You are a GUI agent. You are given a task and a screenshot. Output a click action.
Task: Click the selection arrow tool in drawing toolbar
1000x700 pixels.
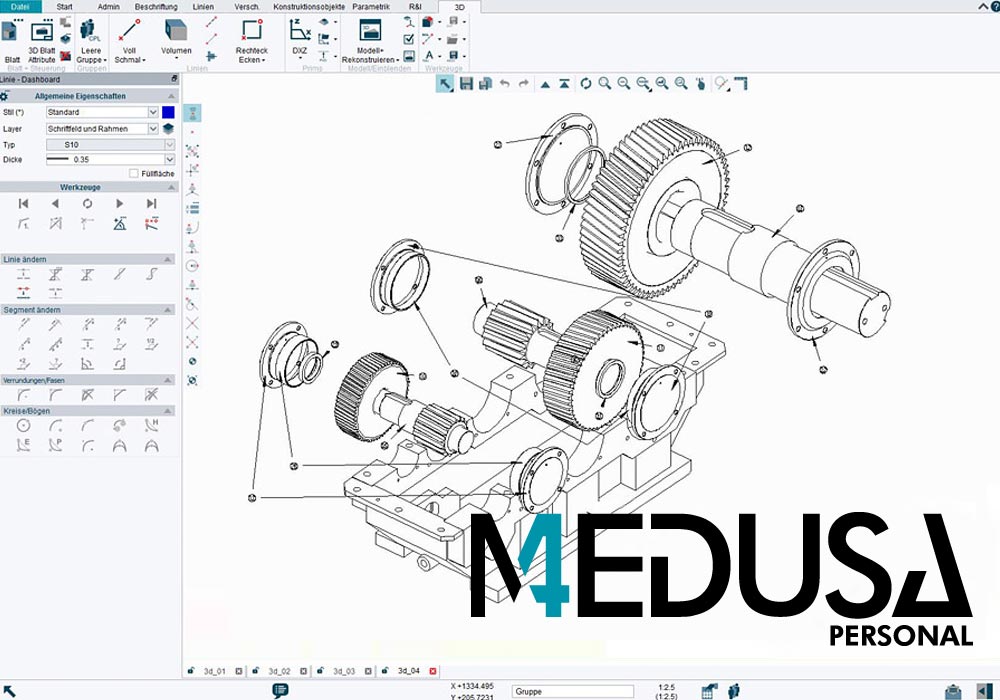445,84
